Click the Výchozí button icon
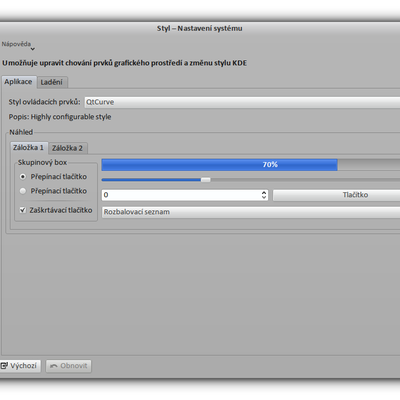 (4, 366)
